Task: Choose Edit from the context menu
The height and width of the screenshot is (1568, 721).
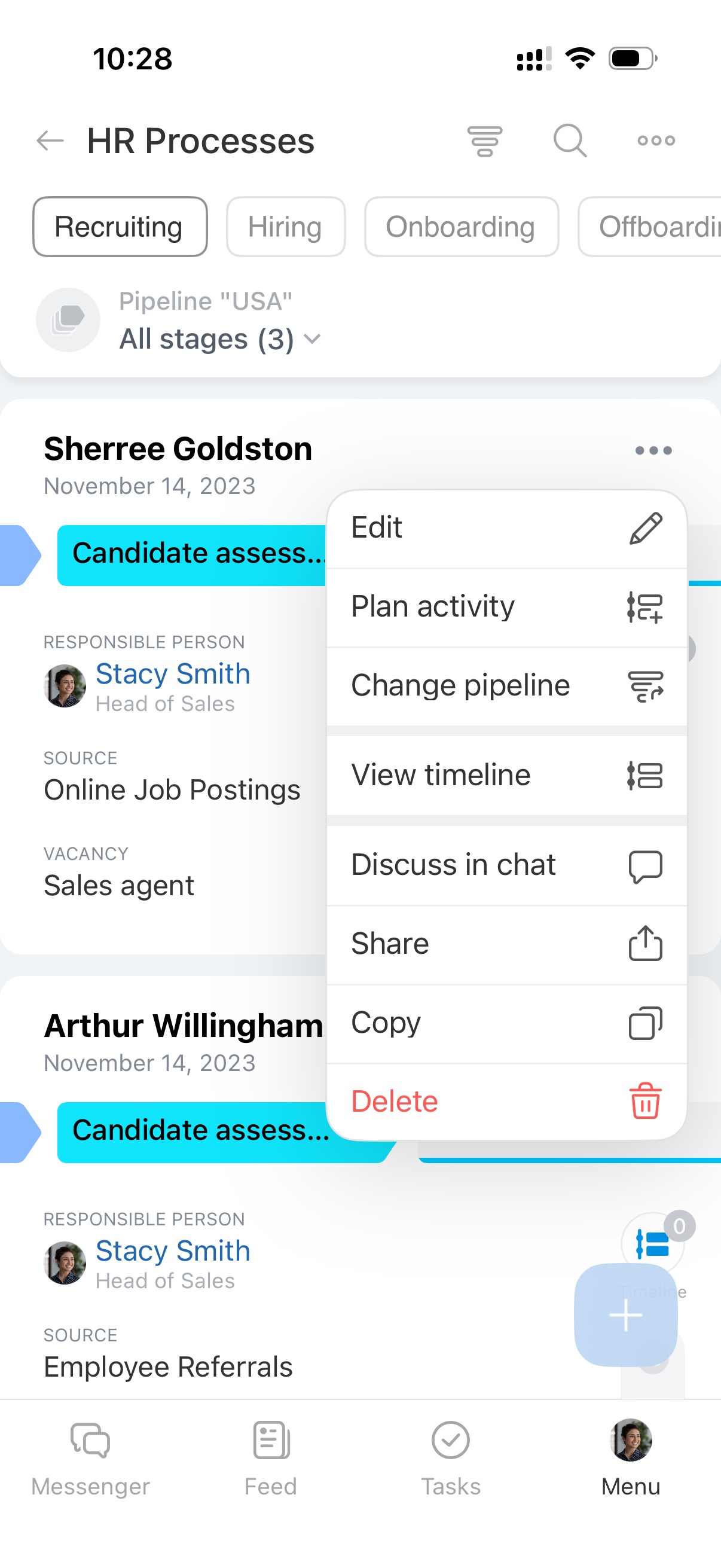Action: [506, 527]
